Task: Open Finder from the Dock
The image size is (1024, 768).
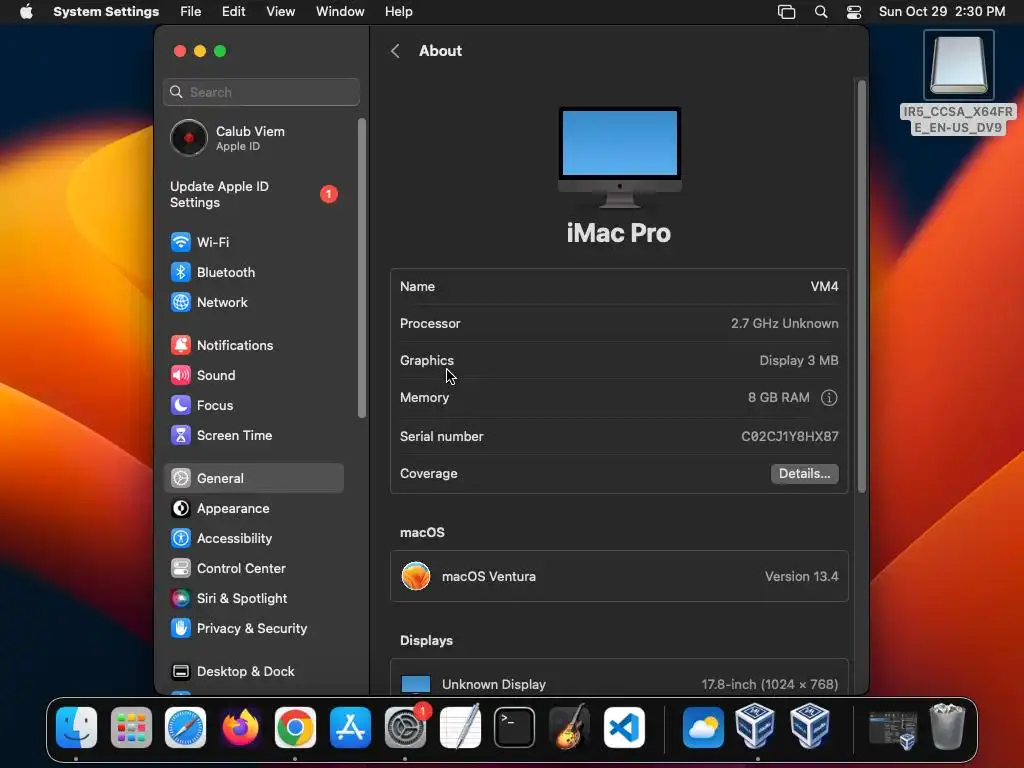Action: tap(76, 728)
